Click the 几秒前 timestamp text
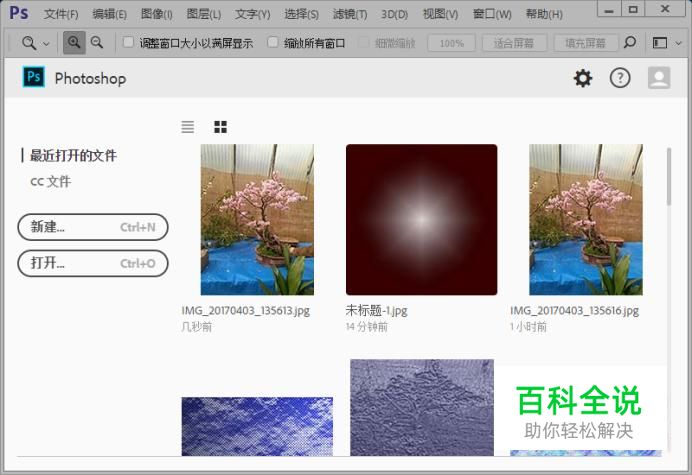The width and height of the screenshot is (692, 475). [197, 327]
